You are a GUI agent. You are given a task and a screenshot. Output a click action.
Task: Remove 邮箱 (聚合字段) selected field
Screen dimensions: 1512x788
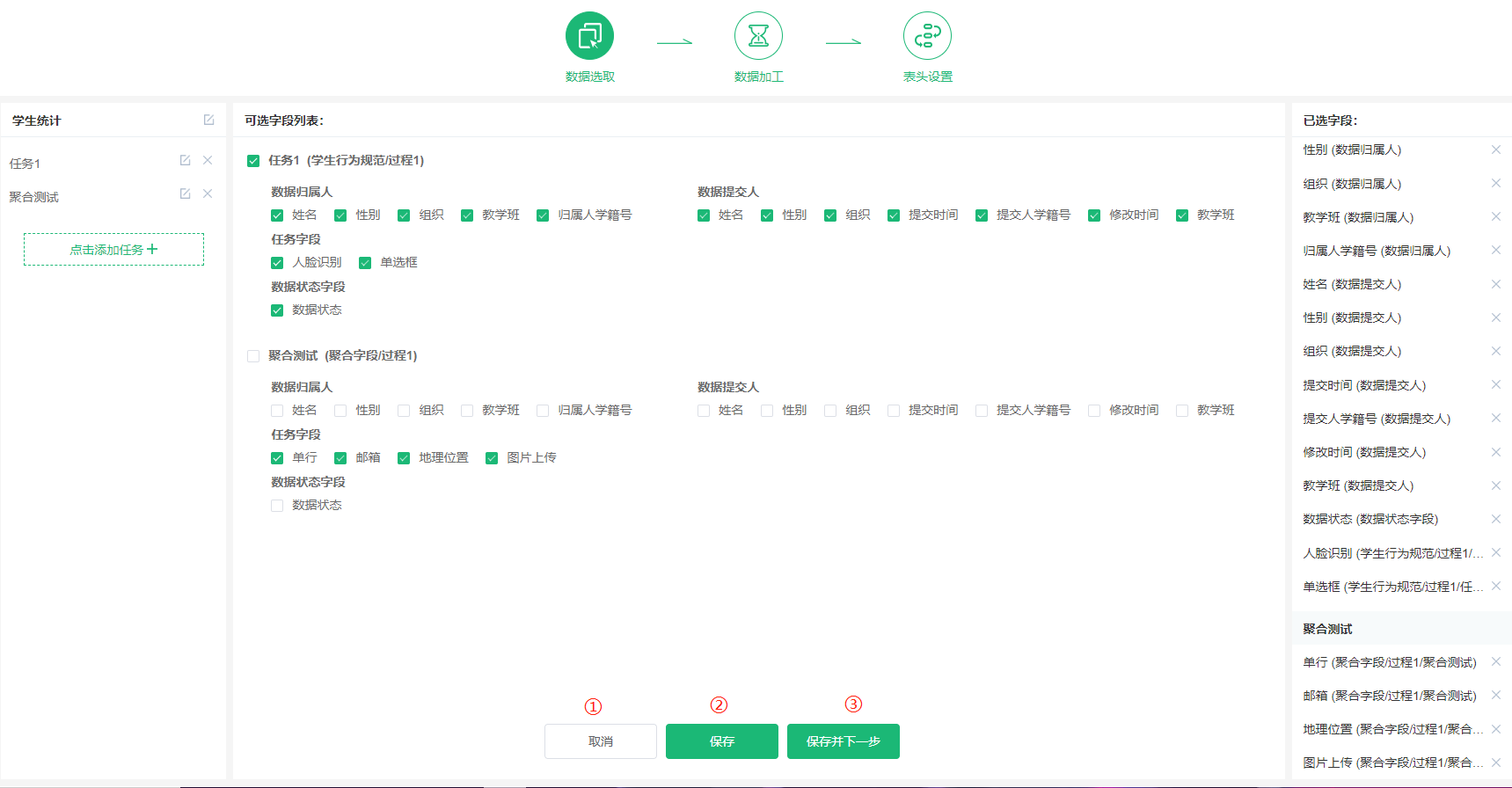click(1495, 695)
